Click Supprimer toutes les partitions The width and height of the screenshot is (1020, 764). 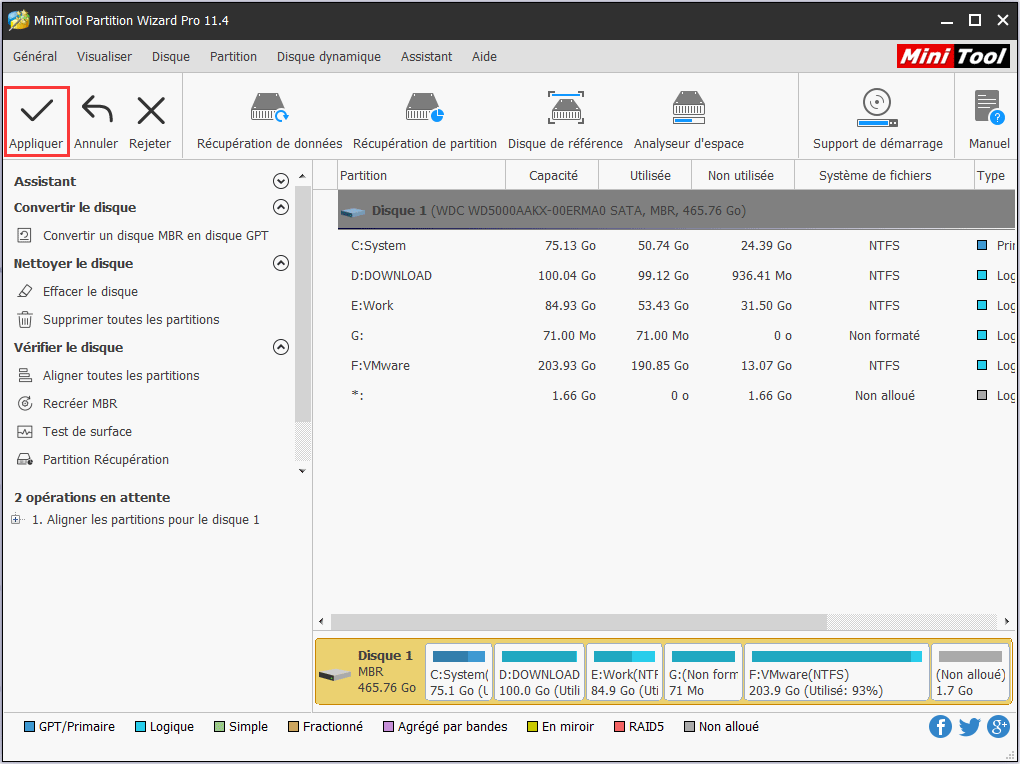coord(131,320)
